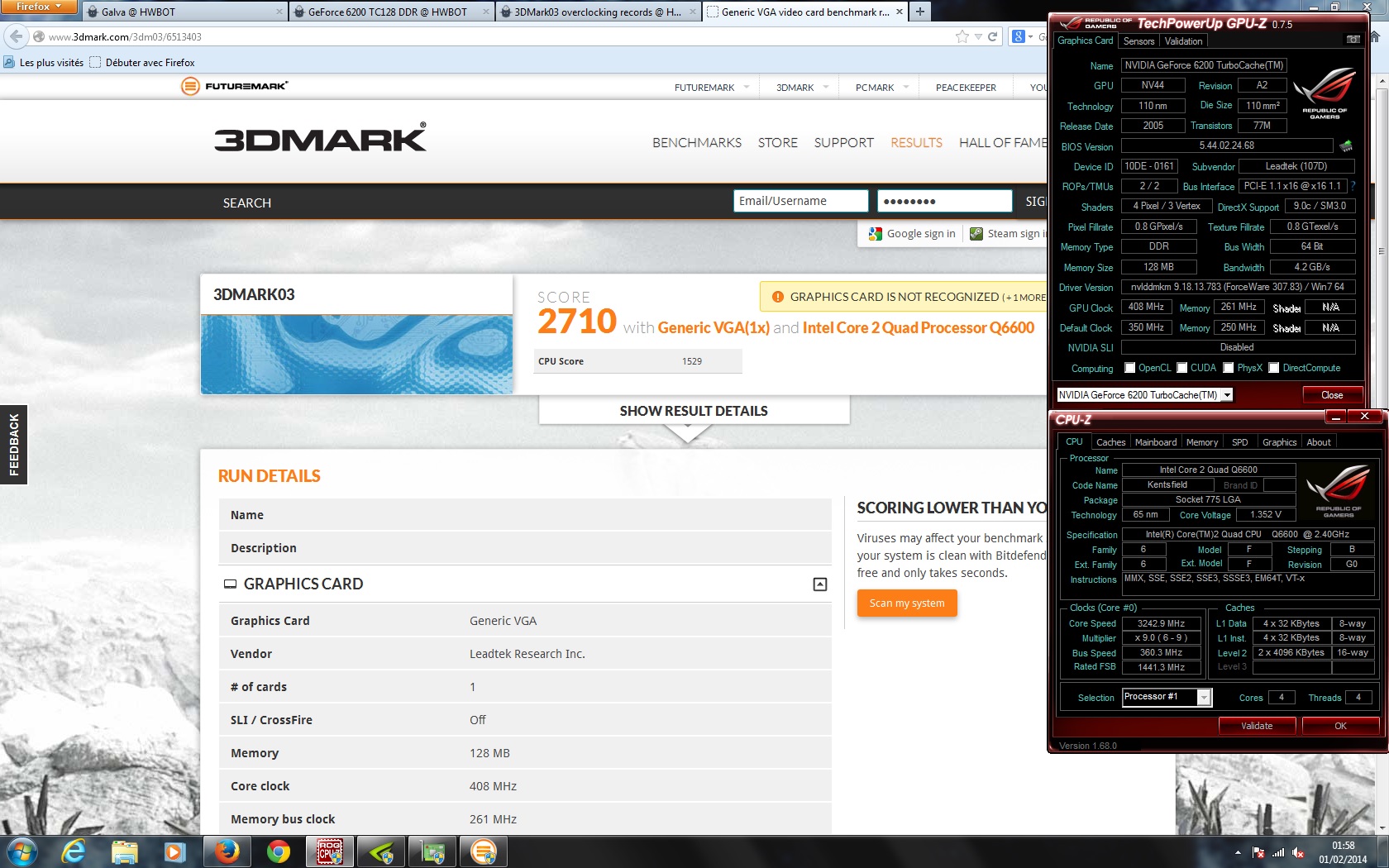1389x868 pixels.
Task: Click warning icon in not recognized banner
Action: tap(777, 297)
